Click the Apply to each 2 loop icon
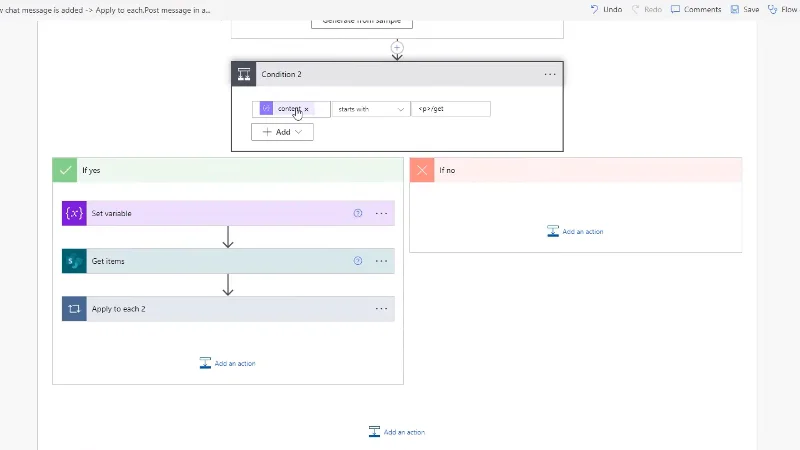Viewport: 800px width, 450px height. pyautogui.click(x=74, y=309)
